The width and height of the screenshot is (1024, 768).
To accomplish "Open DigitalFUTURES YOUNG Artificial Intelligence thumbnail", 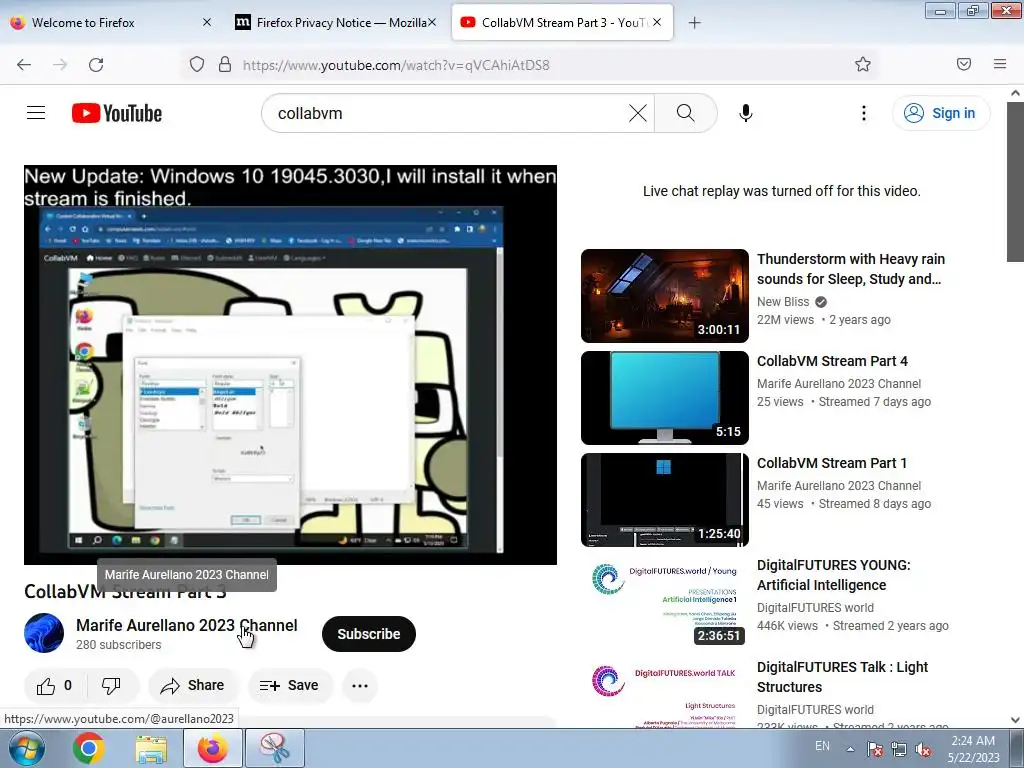I will tap(664, 601).
